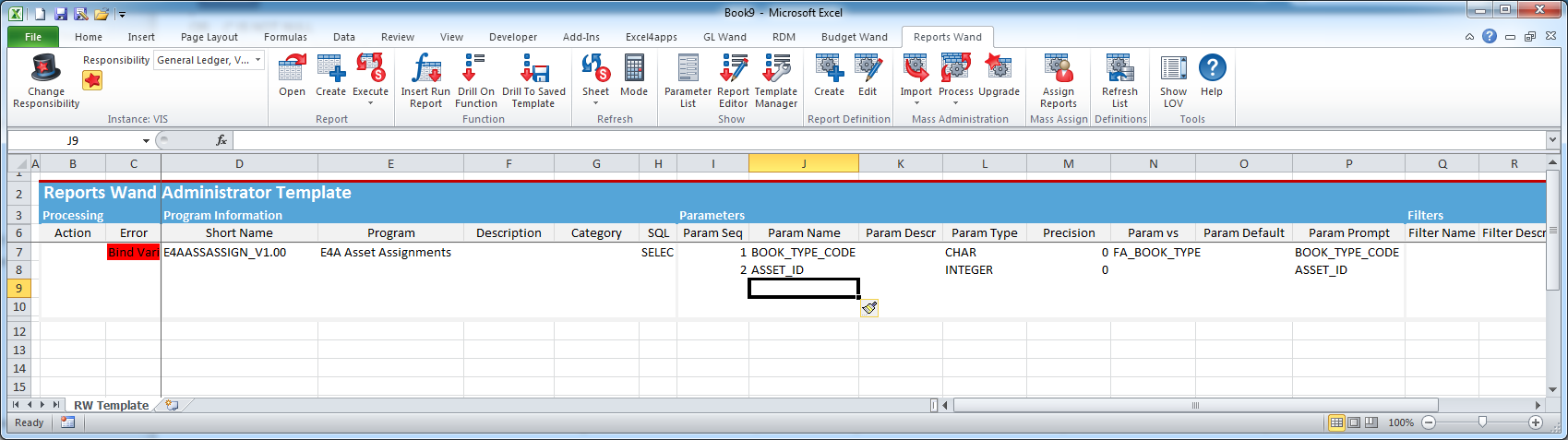Click the red star favorite icon
The height and width of the screenshot is (440, 1568).
point(92,80)
